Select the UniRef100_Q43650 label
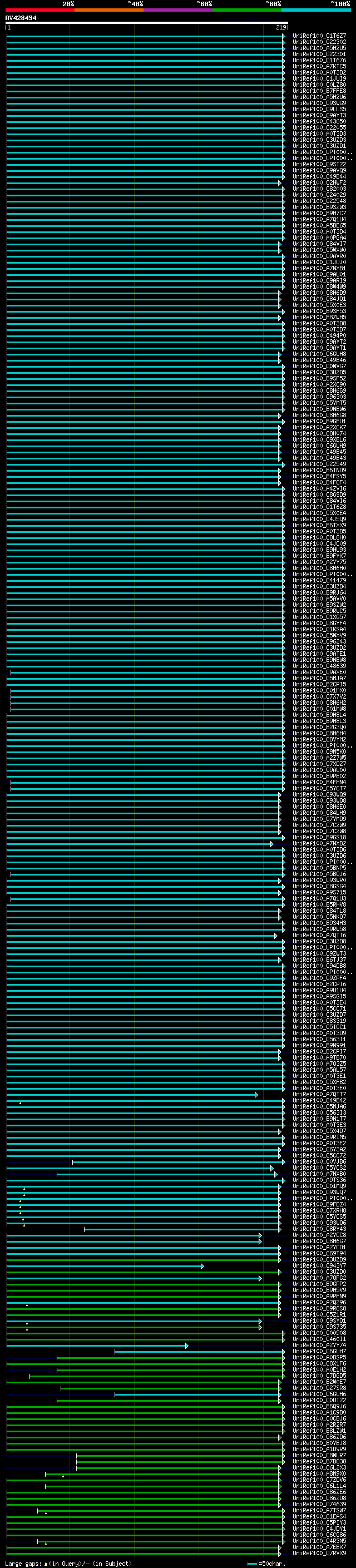The image size is (356, 1568). pyautogui.click(x=319, y=121)
